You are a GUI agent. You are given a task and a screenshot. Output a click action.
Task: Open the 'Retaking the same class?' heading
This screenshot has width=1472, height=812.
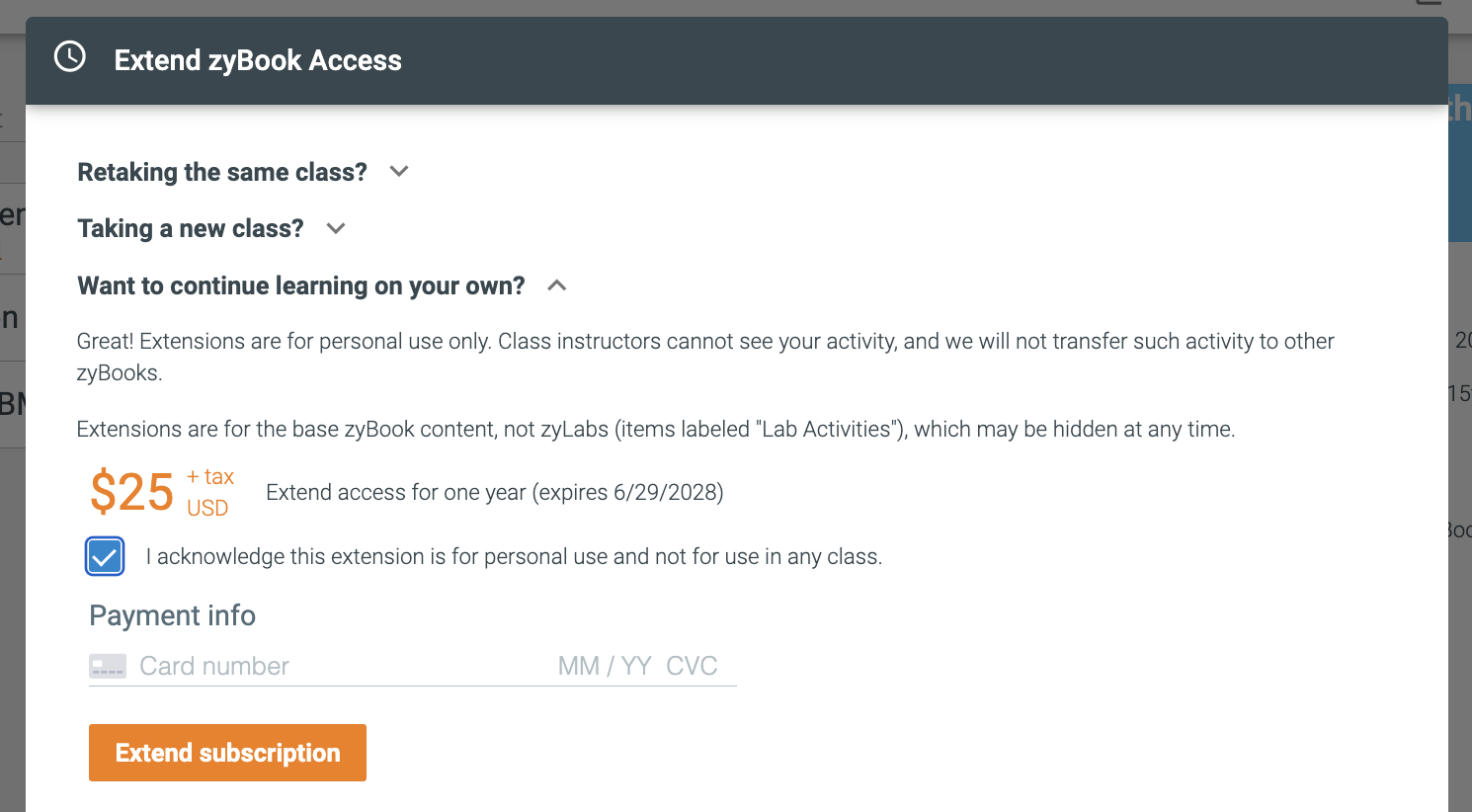tap(222, 172)
